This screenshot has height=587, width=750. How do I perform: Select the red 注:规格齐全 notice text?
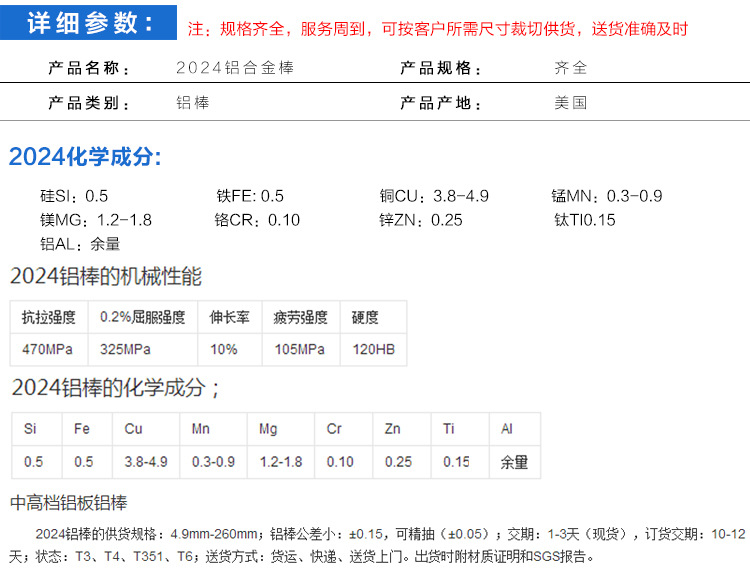[438, 29]
